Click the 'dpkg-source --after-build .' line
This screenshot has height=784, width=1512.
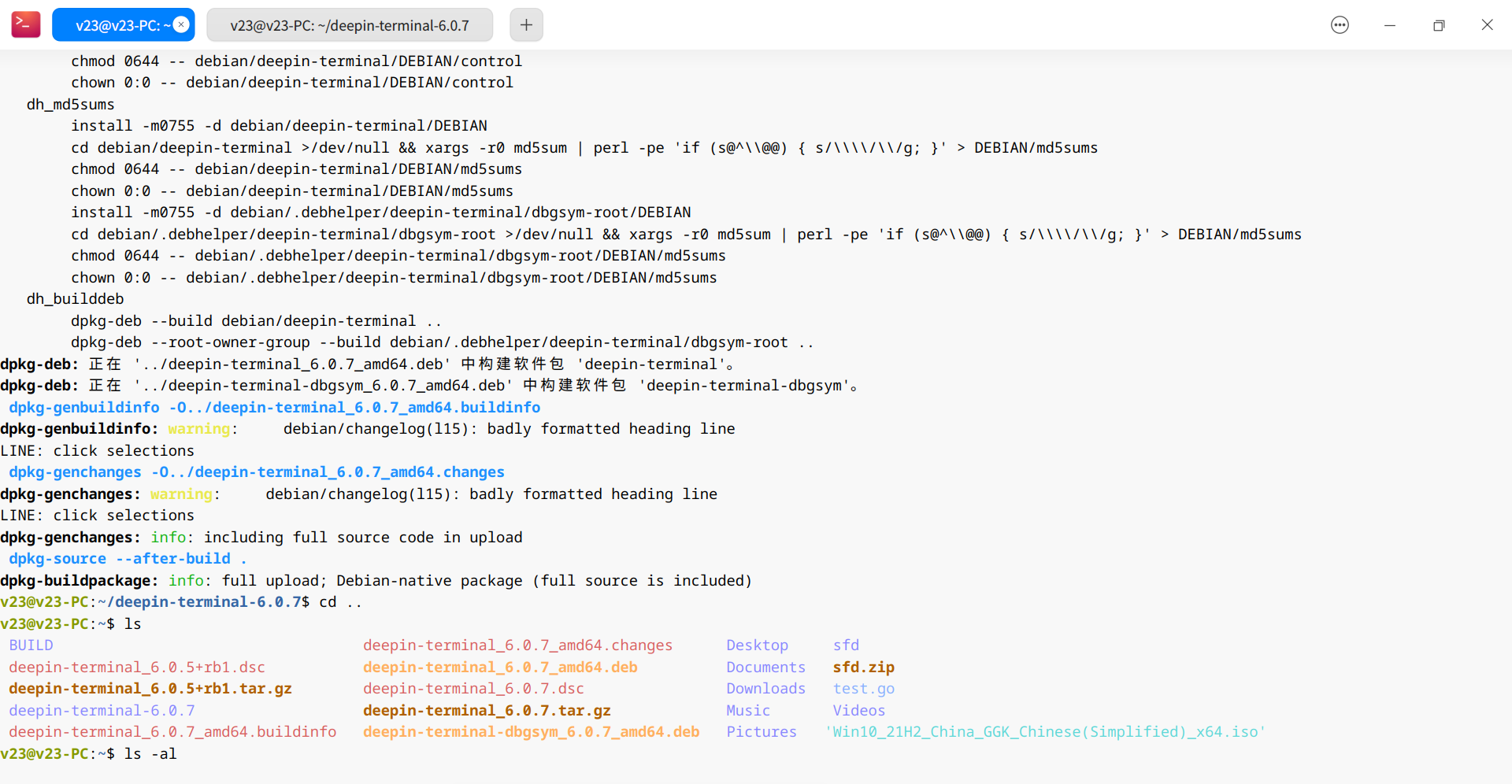pos(128,559)
